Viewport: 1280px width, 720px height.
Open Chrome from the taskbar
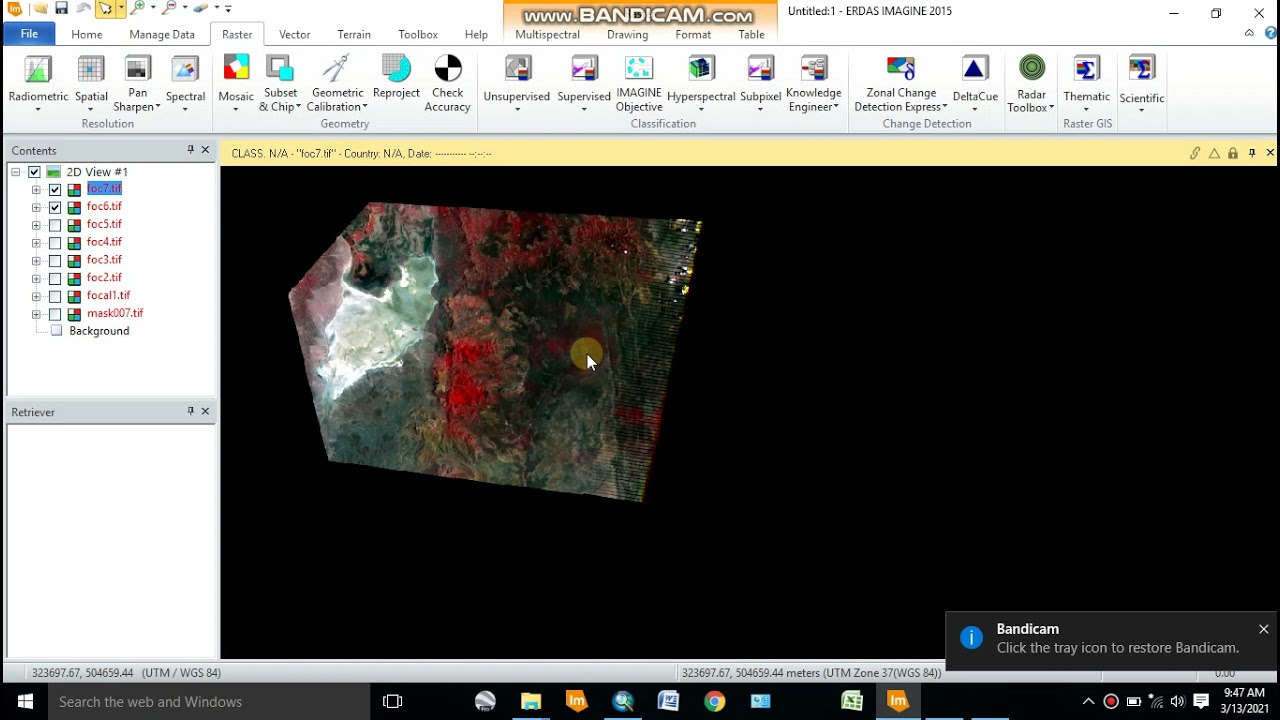pos(714,702)
